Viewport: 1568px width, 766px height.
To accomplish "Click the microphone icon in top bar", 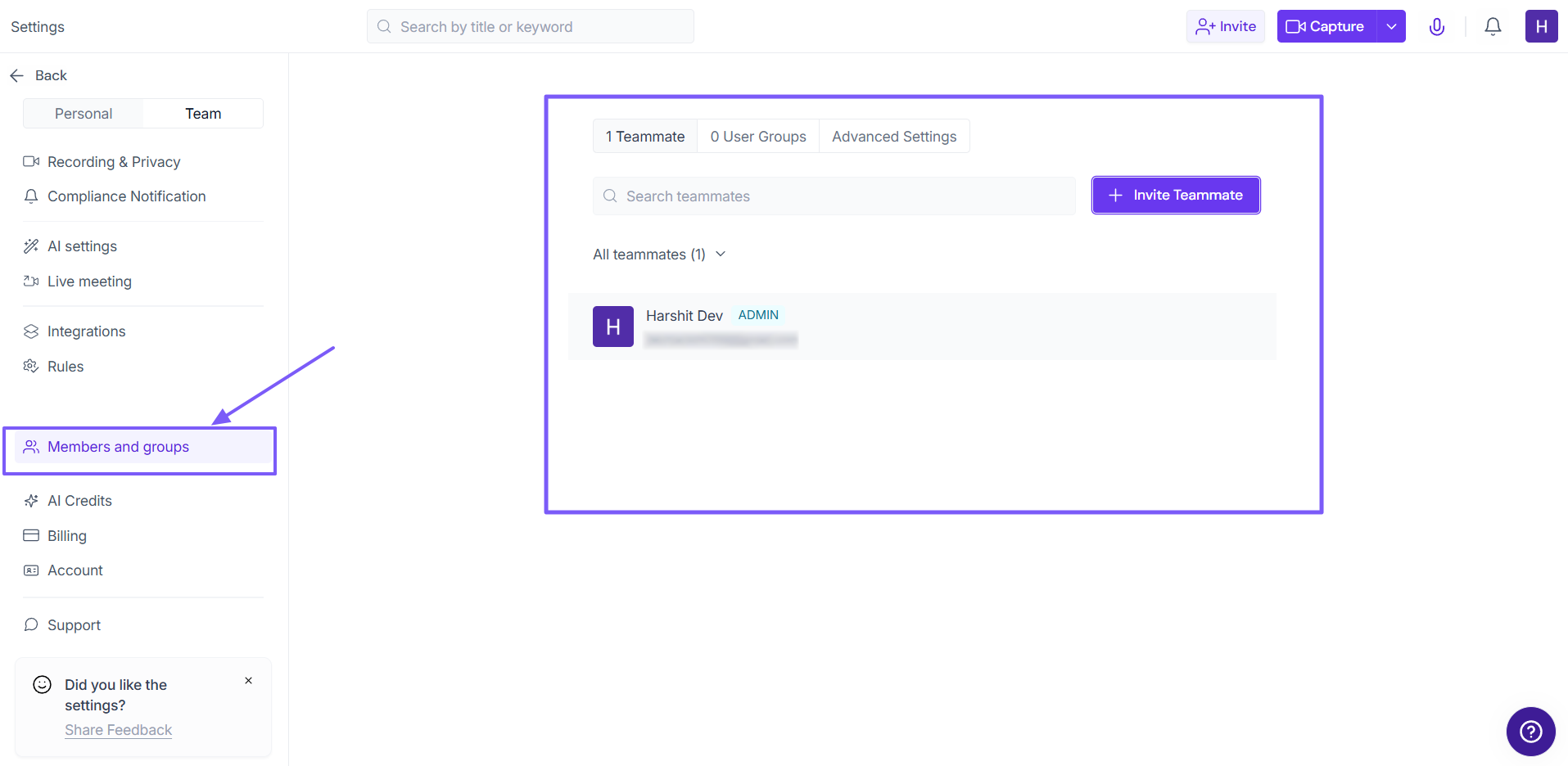I will [1436, 27].
